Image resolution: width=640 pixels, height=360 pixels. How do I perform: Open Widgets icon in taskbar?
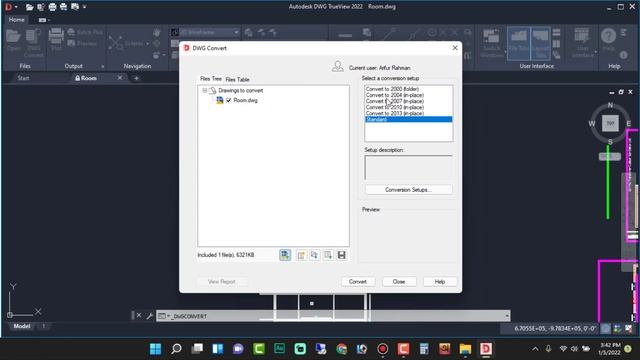pos(218,349)
